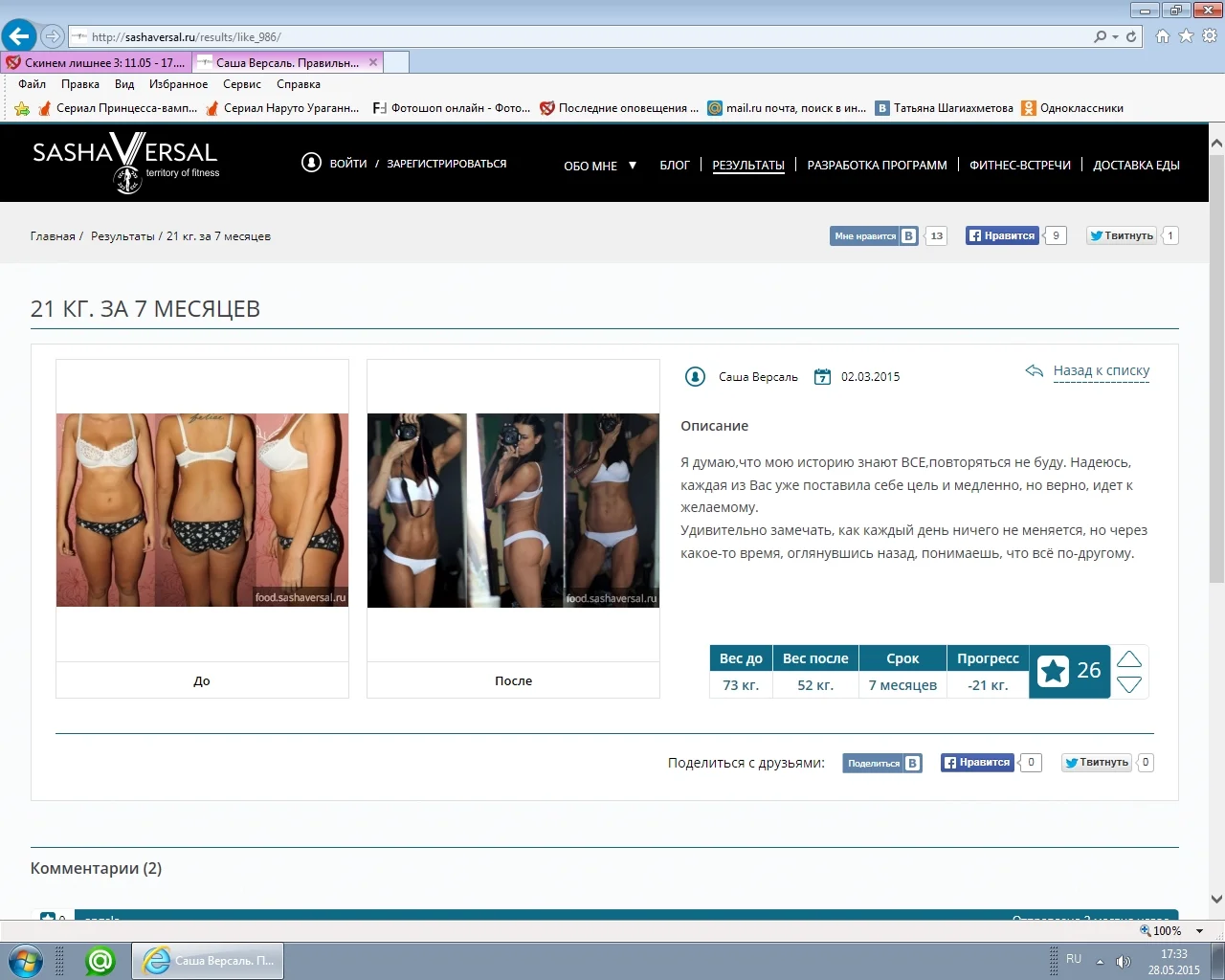Open the favorites star in browser toolbar
1225x980 pixels.
coord(1186,36)
